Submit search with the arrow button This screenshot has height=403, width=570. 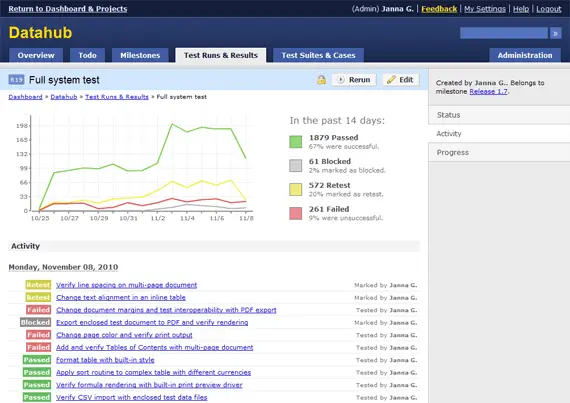pyautogui.click(x=555, y=33)
